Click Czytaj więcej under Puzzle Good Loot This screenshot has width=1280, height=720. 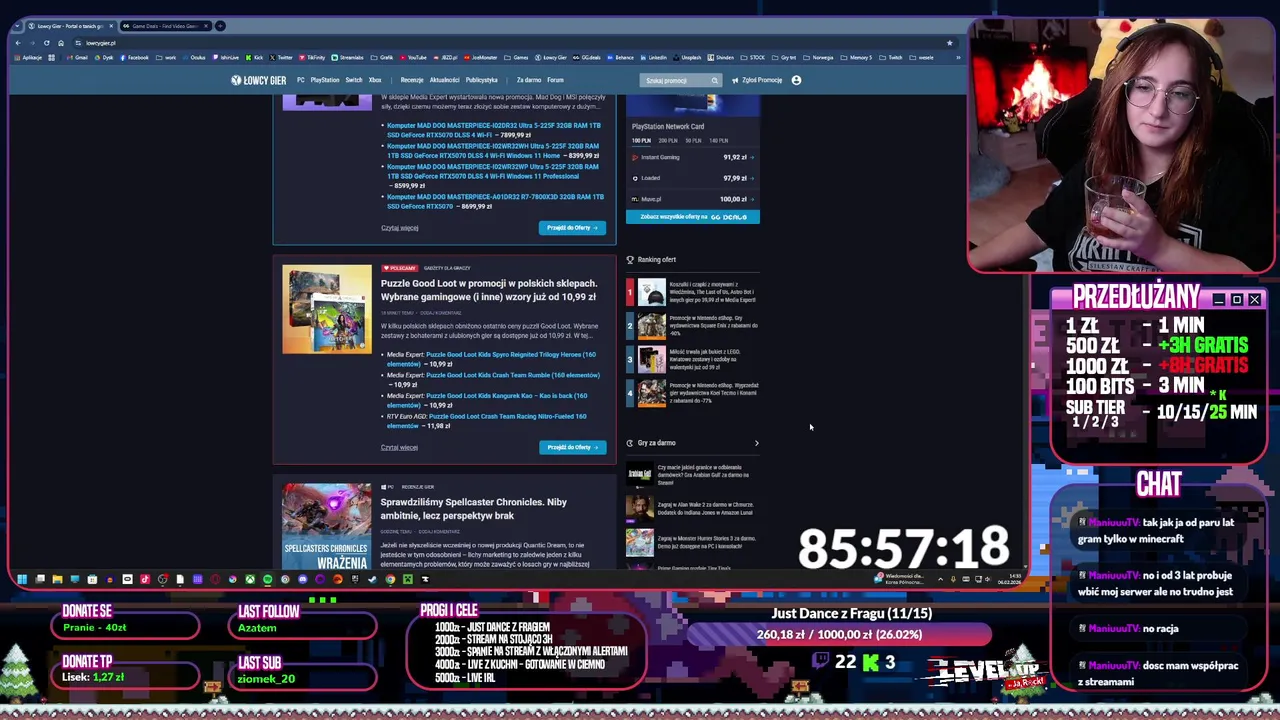point(399,447)
